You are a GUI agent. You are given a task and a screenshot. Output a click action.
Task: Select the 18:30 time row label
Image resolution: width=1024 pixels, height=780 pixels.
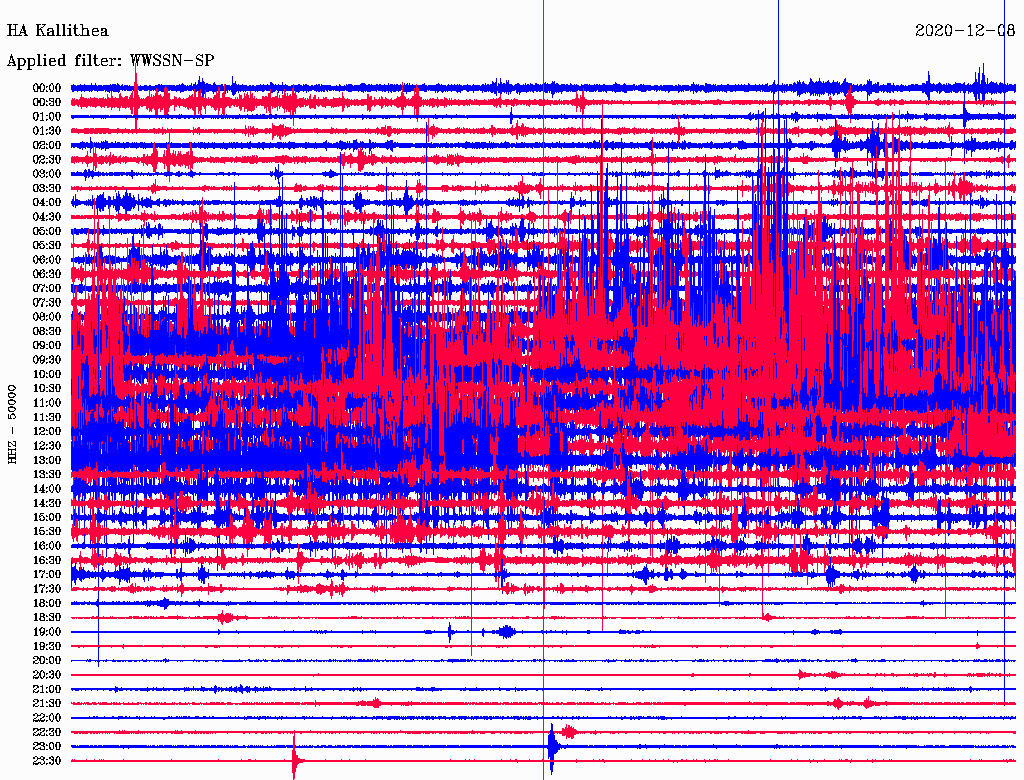(47, 617)
